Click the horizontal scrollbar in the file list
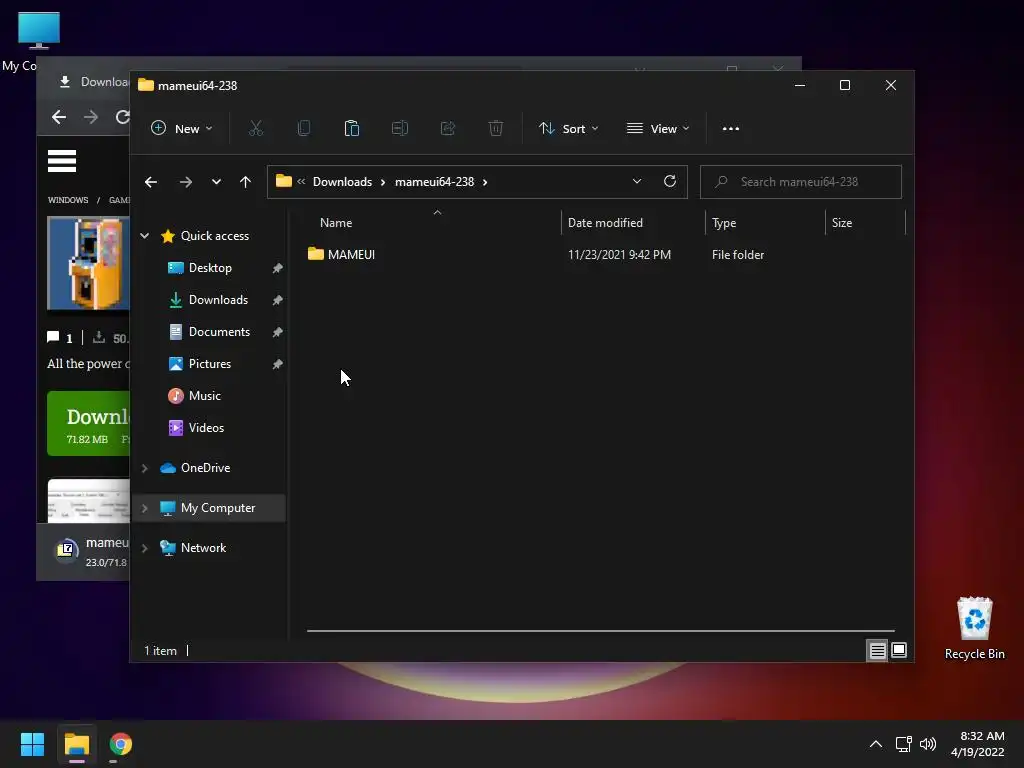Screen dimensions: 1024x768 point(601,631)
